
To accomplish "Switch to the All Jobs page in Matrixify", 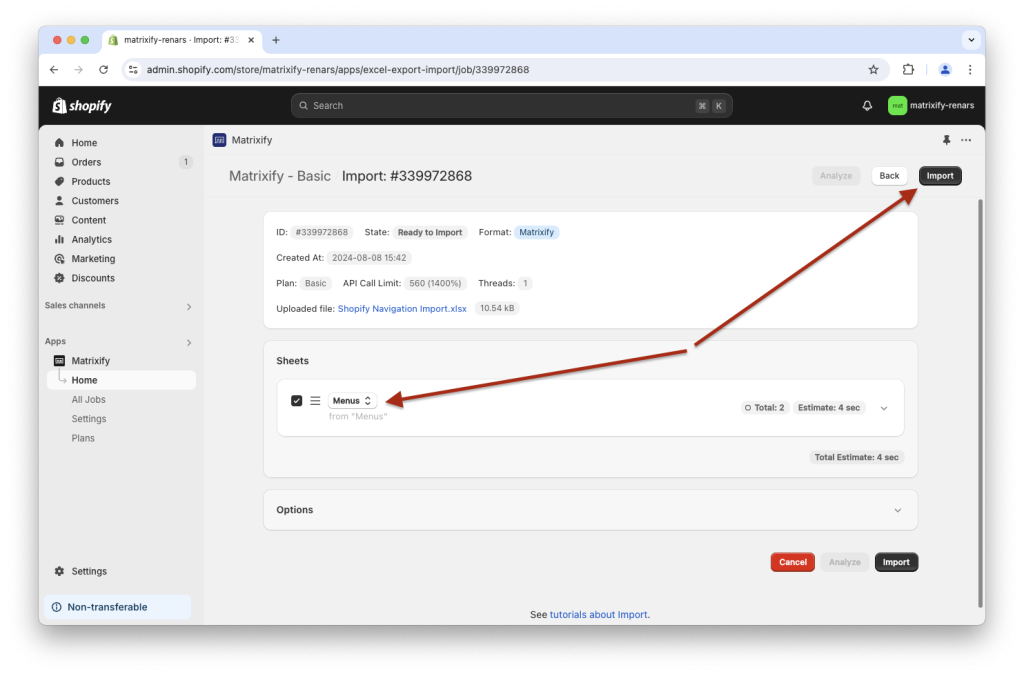I will [x=88, y=399].
